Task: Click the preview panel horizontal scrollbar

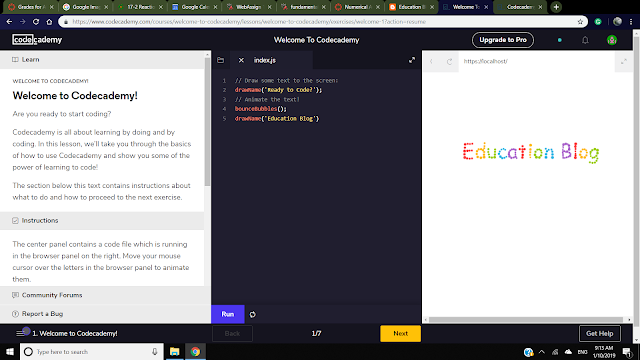Action: [x=526, y=320]
